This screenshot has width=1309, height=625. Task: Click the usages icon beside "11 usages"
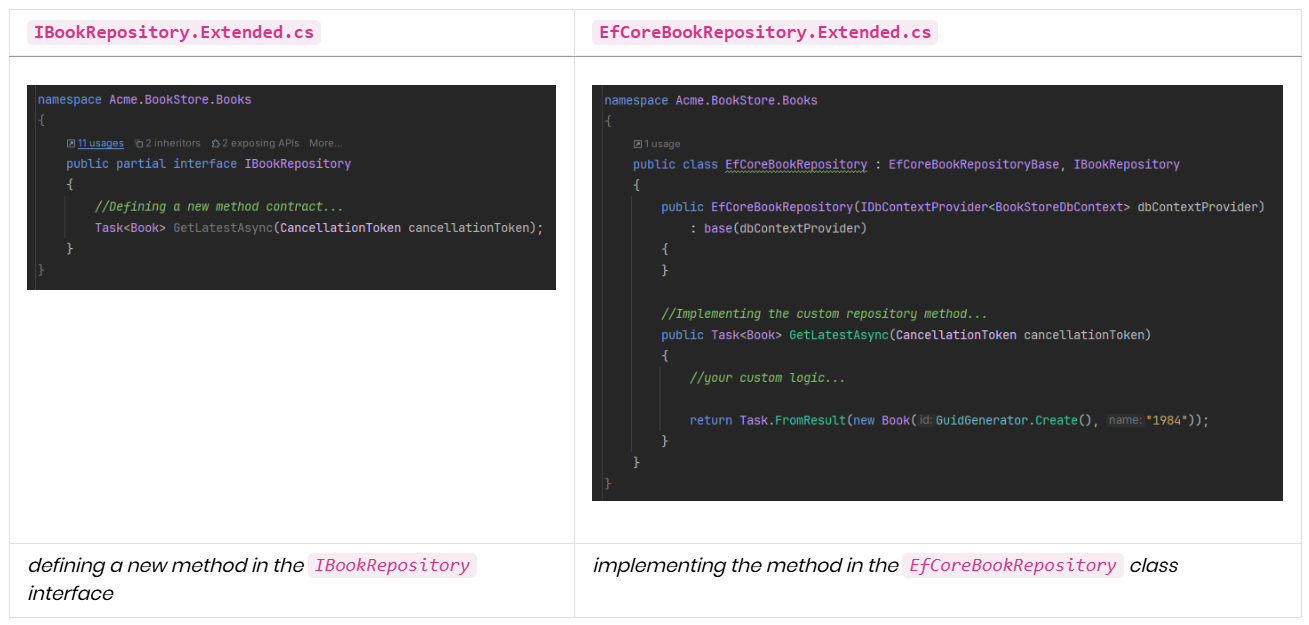[x=71, y=143]
